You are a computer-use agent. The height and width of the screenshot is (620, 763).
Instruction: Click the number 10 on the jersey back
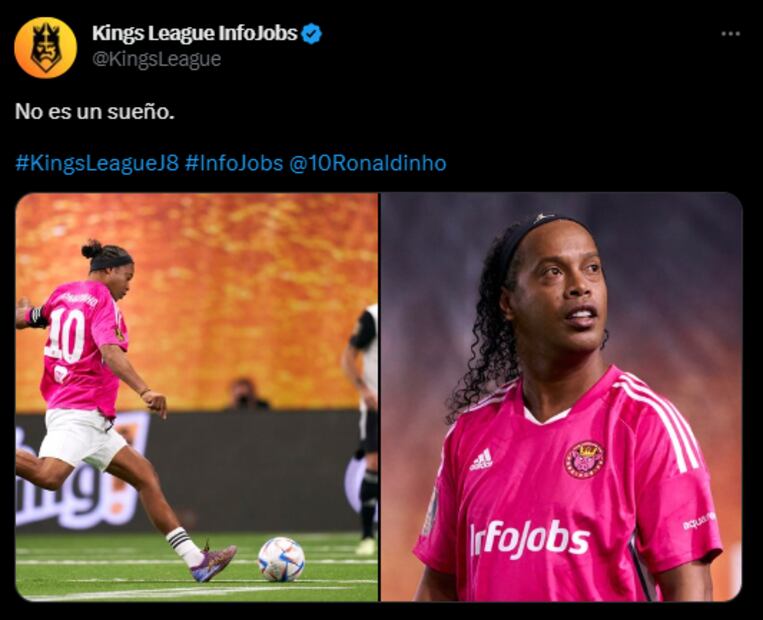pyautogui.click(x=65, y=335)
